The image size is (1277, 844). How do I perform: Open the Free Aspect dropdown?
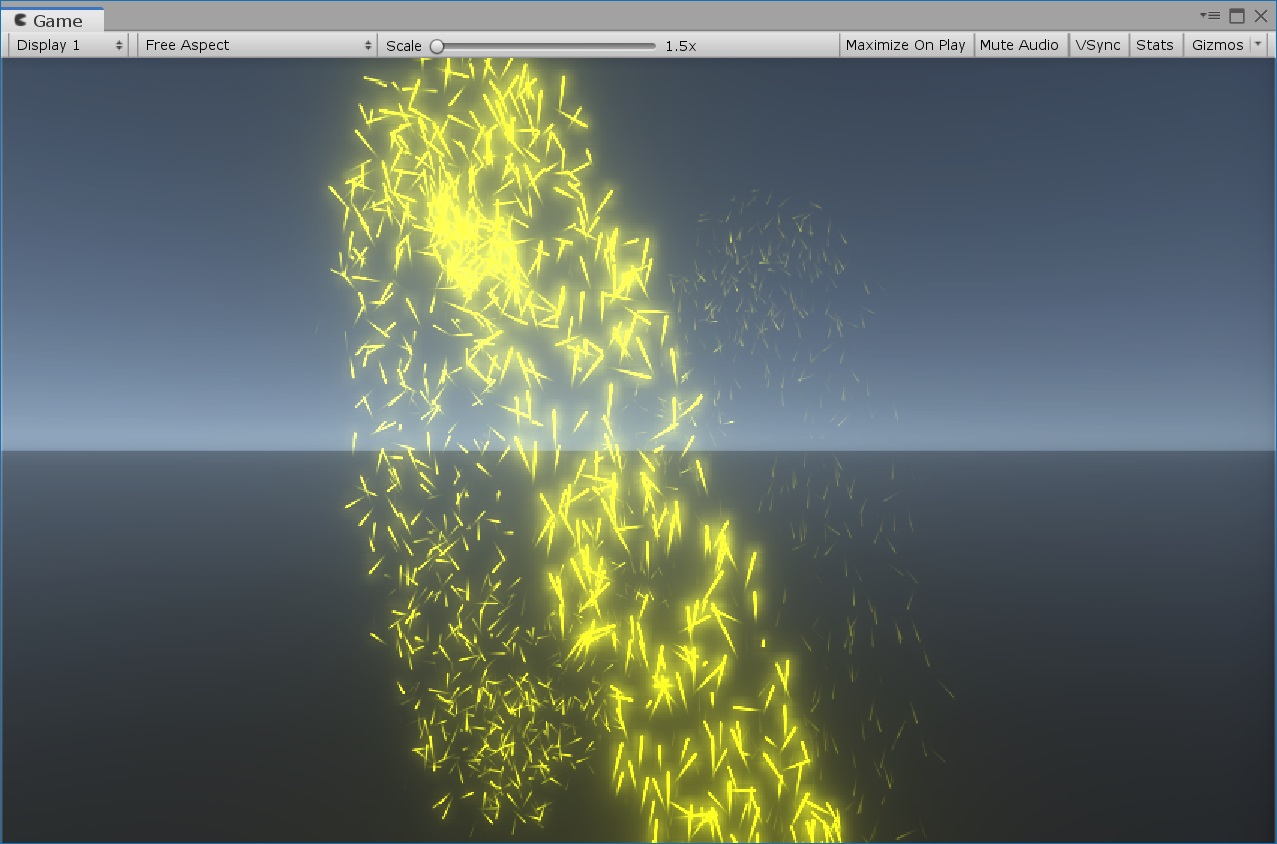click(257, 45)
